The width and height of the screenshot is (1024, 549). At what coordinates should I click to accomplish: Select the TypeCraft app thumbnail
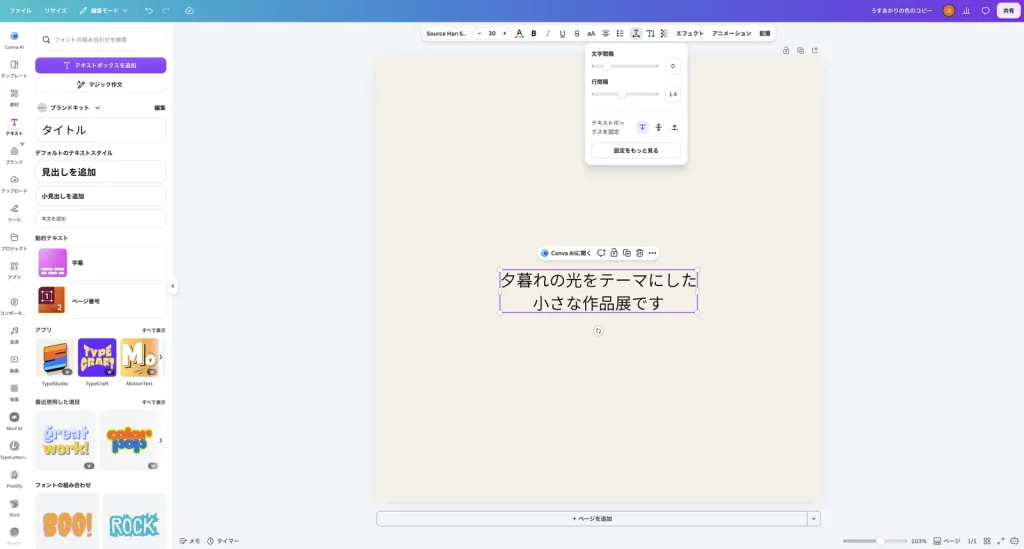pos(97,358)
